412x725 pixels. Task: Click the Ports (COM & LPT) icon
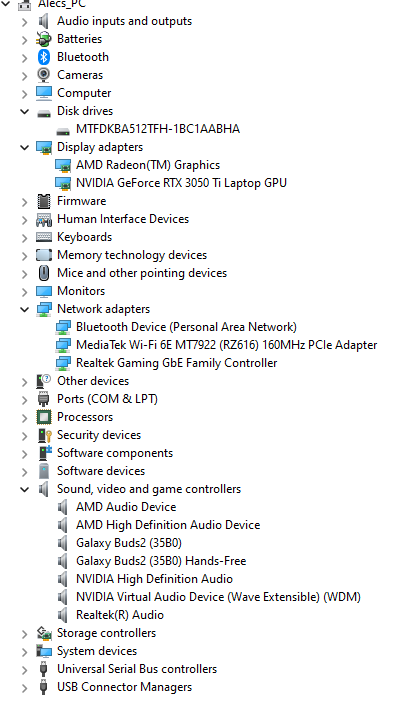click(x=43, y=399)
